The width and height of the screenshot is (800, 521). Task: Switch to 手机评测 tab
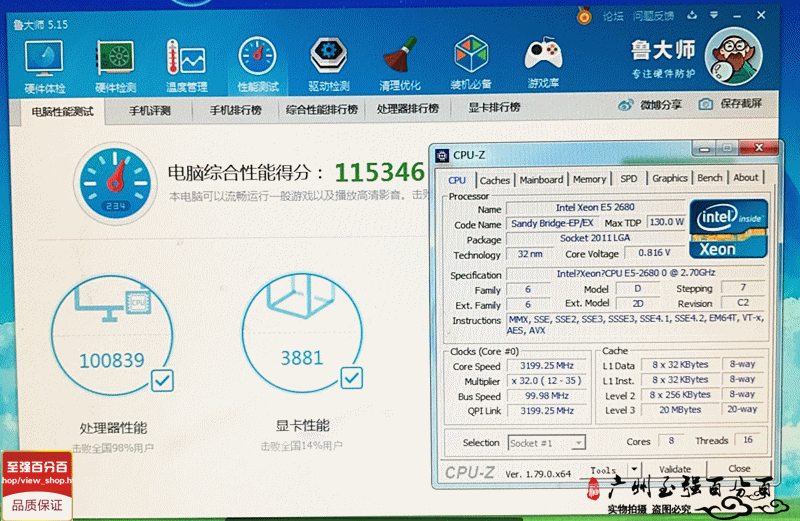pyautogui.click(x=149, y=111)
